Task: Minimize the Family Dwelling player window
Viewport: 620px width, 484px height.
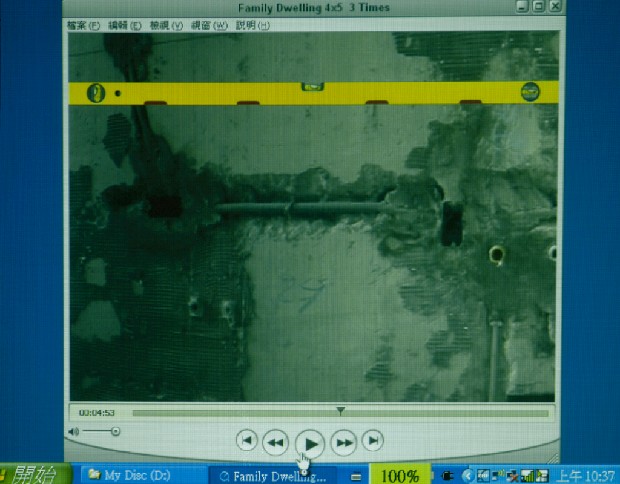Action: [519, 7]
